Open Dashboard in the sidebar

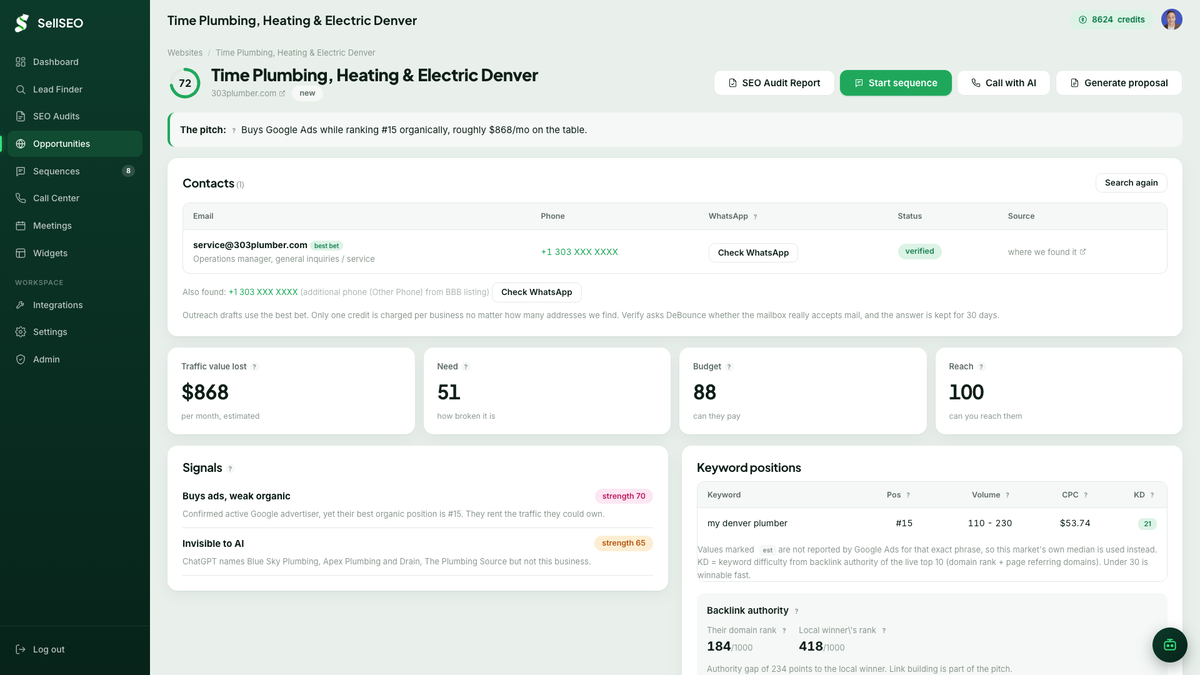[75, 62]
